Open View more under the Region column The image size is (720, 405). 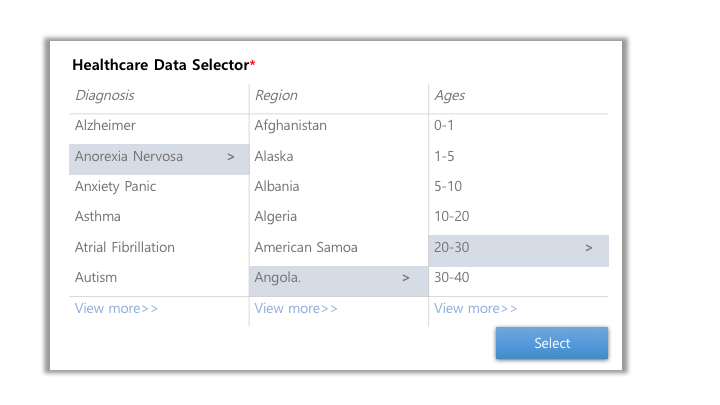tap(296, 308)
